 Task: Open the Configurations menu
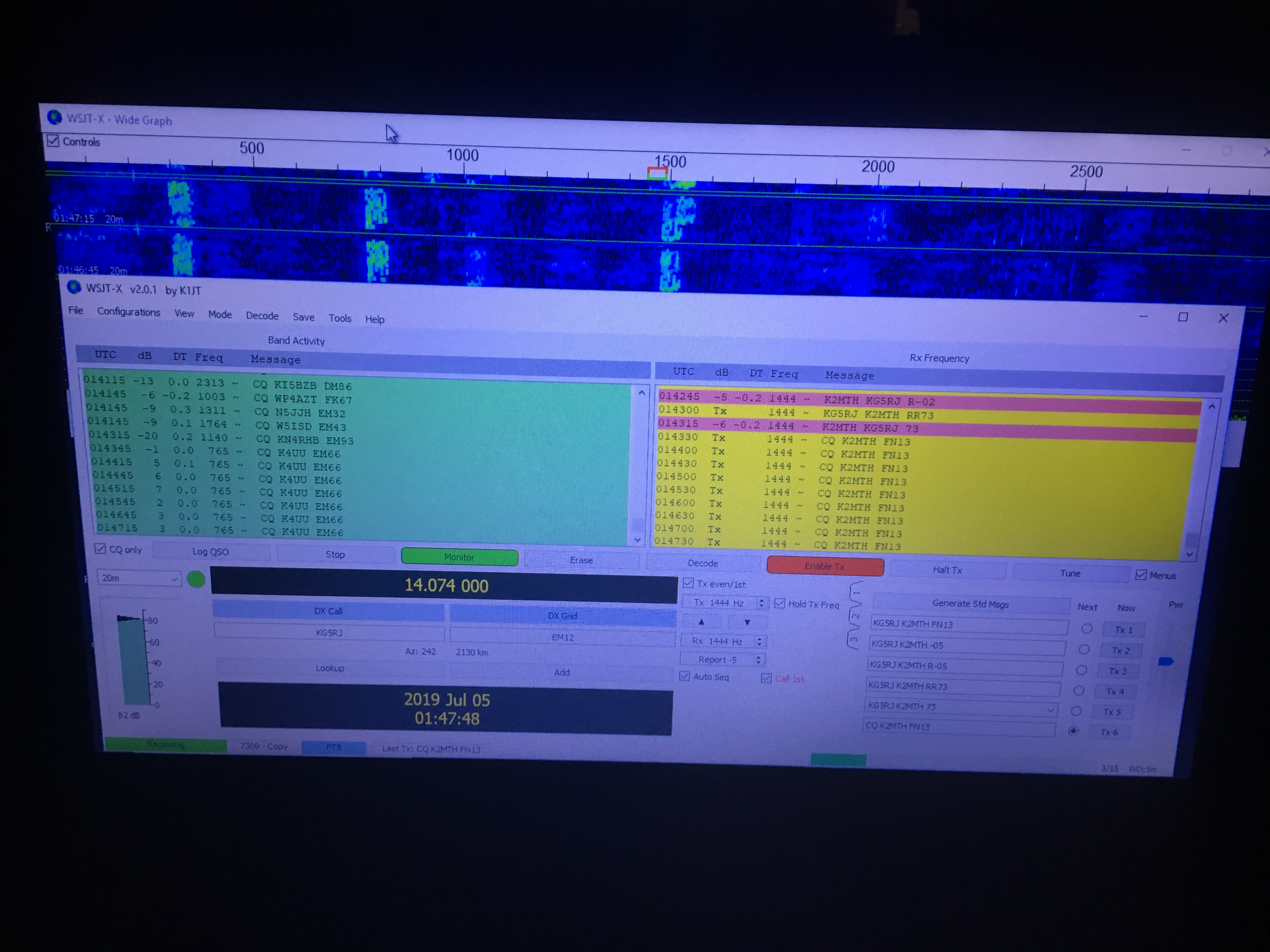tap(128, 312)
